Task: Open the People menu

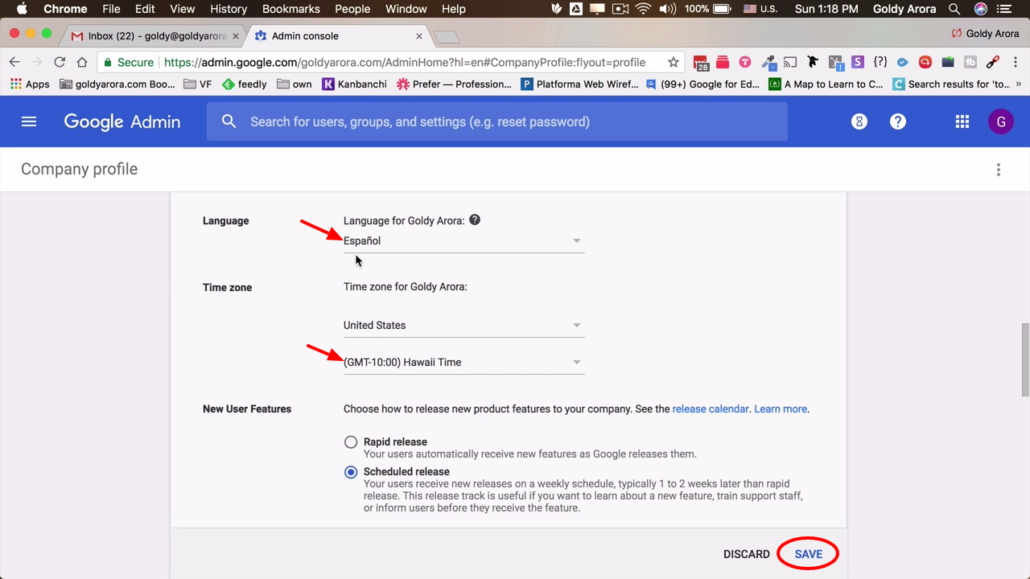Action: [x=352, y=9]
